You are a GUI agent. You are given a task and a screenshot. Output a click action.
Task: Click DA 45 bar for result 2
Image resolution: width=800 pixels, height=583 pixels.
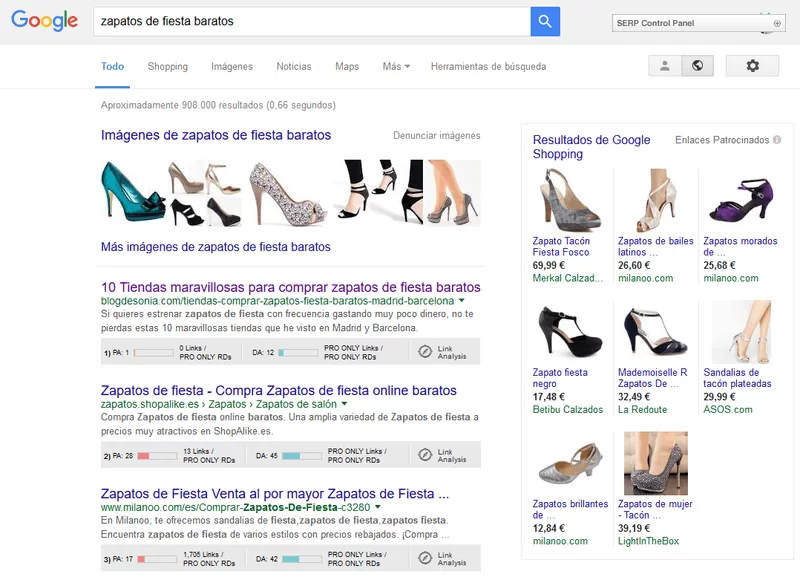tap(302, 455)
